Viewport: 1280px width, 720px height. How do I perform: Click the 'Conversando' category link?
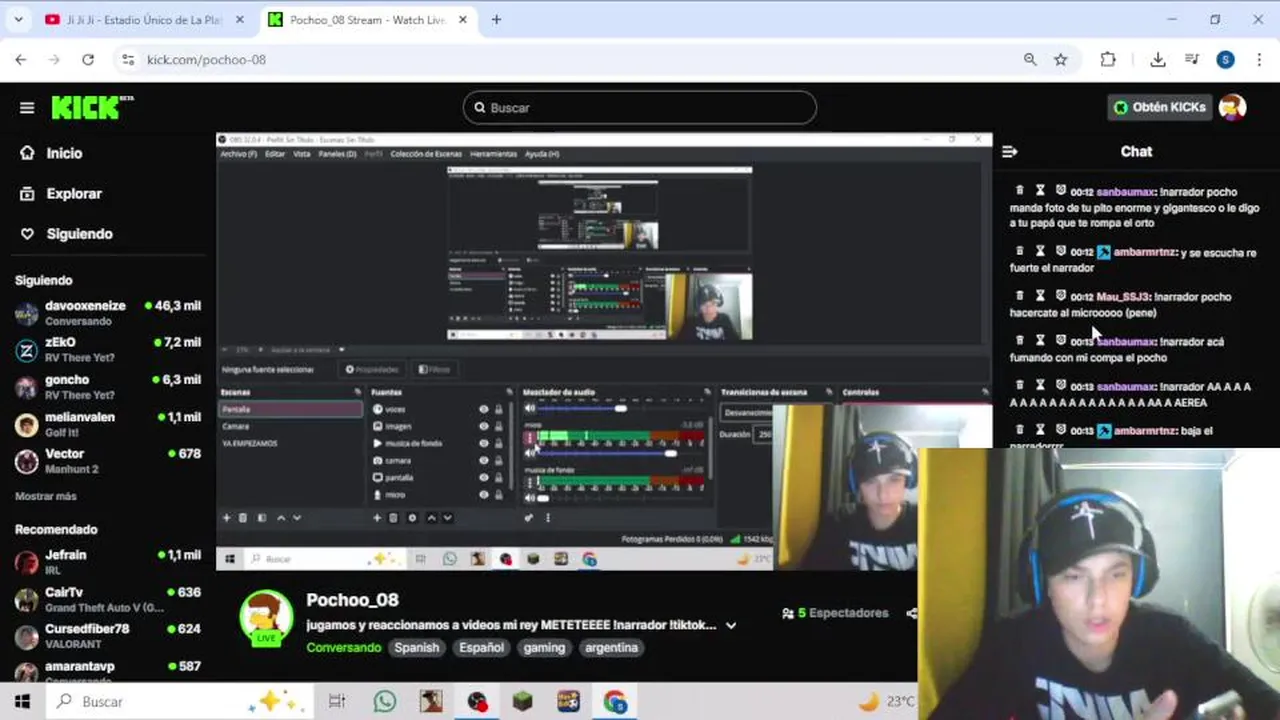343,647
